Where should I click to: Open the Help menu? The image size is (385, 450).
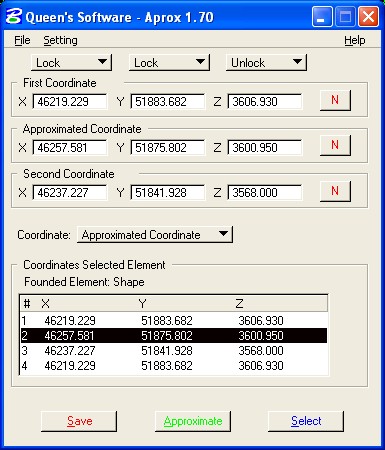point(355,40)
